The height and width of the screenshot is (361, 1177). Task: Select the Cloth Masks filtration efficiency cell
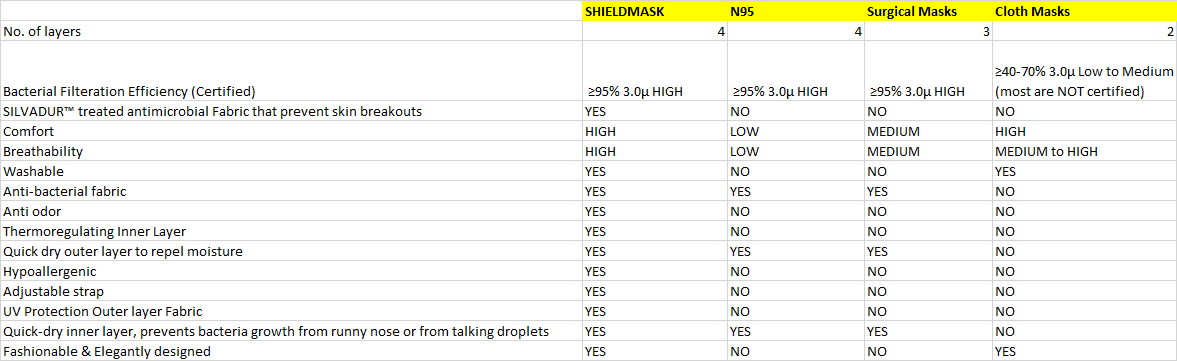[x=1084, y=71]
